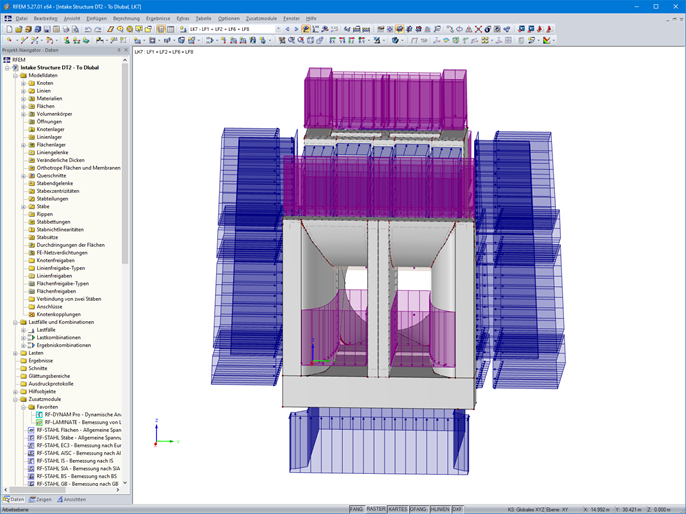Image resolution: width=686 pixels, height=514 pixels.
Task: Select Lastkombinationen tree item
Action: click(59, 338)
